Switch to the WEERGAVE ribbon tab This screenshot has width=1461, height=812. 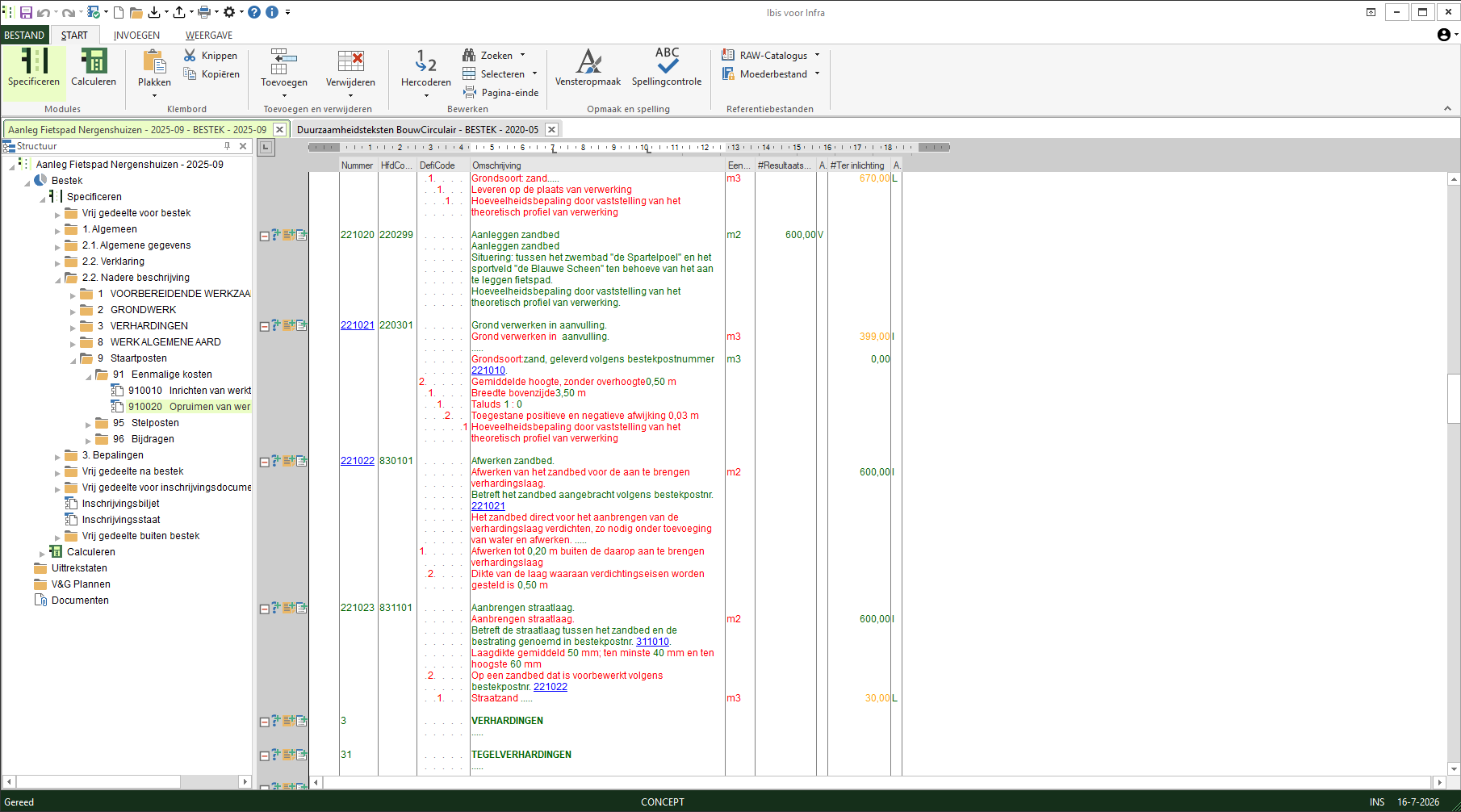tap(209, 36)
